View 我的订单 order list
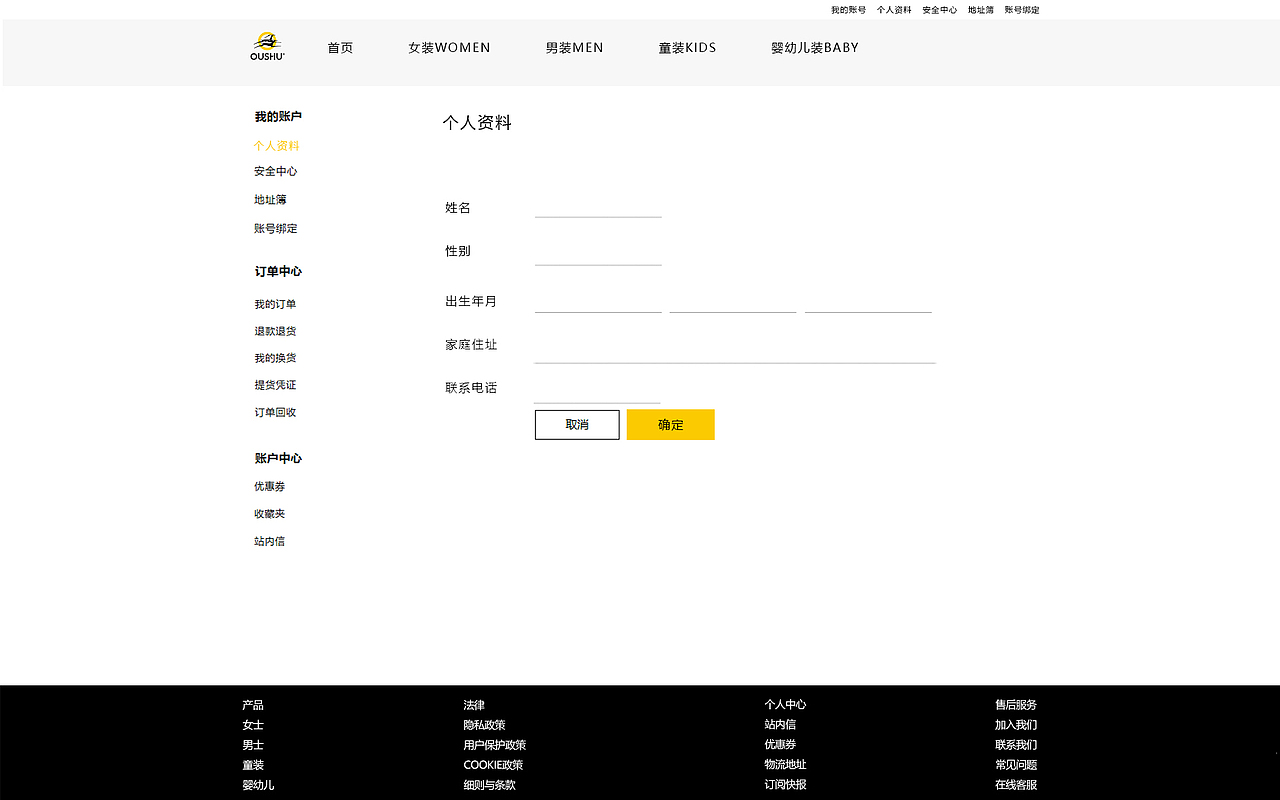 point(275,304)
